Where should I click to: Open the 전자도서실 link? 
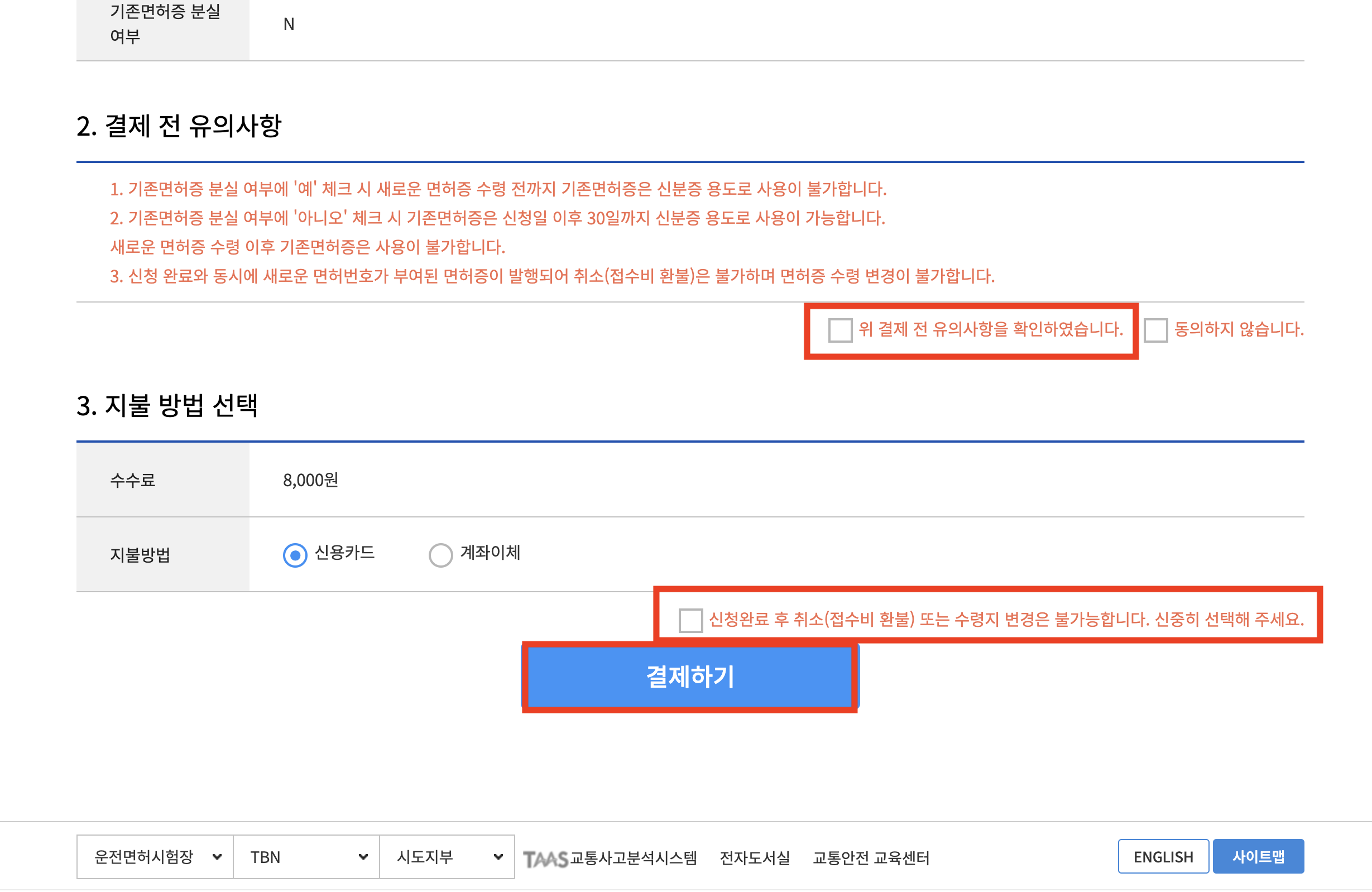[x=756, y=857]
